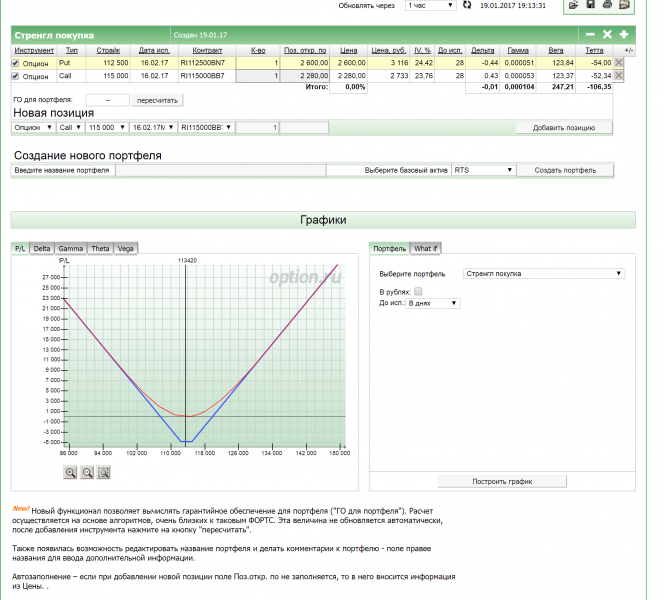Edit the Put row quantity field

[x=257, y=63]
